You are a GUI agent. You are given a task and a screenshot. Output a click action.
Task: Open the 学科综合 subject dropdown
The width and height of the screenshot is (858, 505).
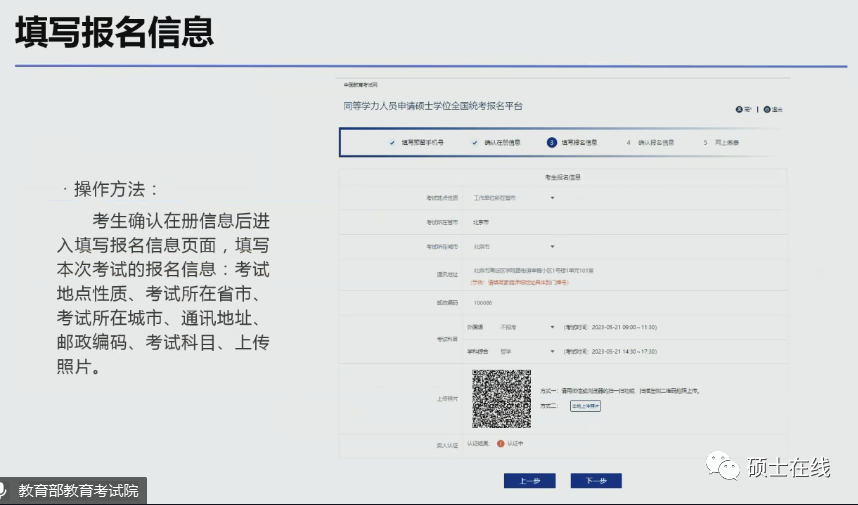[x=524, y=352]
